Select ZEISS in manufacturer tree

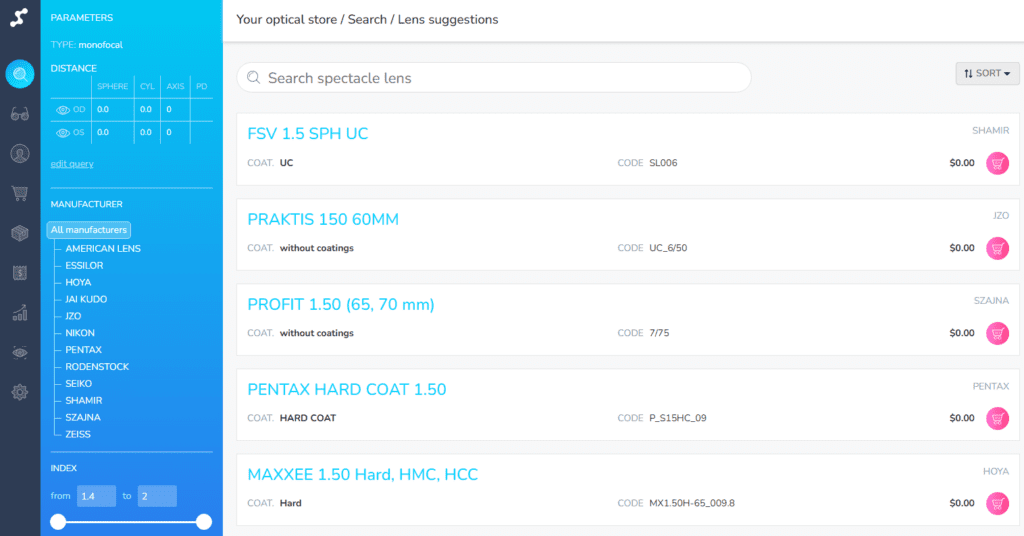(78, 434)
